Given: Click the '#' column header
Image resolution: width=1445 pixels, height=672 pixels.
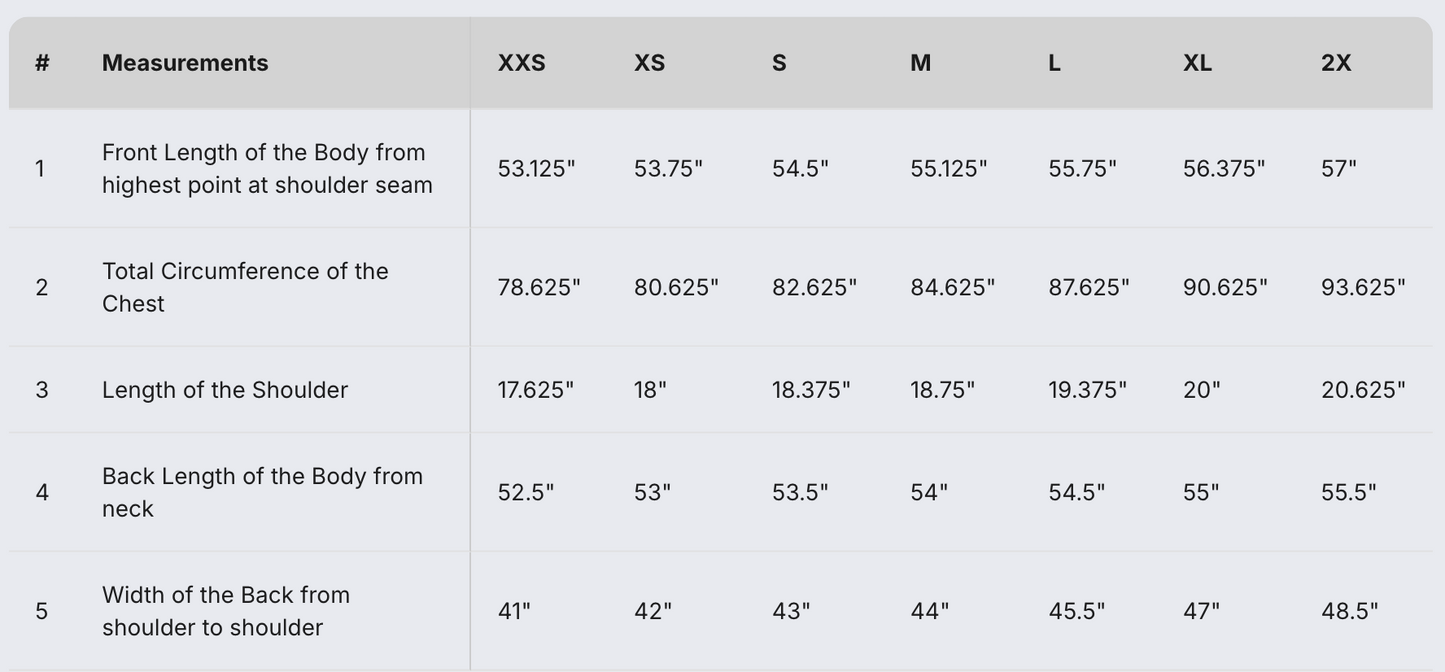Looking at the screenshot, I should [42, 63].
